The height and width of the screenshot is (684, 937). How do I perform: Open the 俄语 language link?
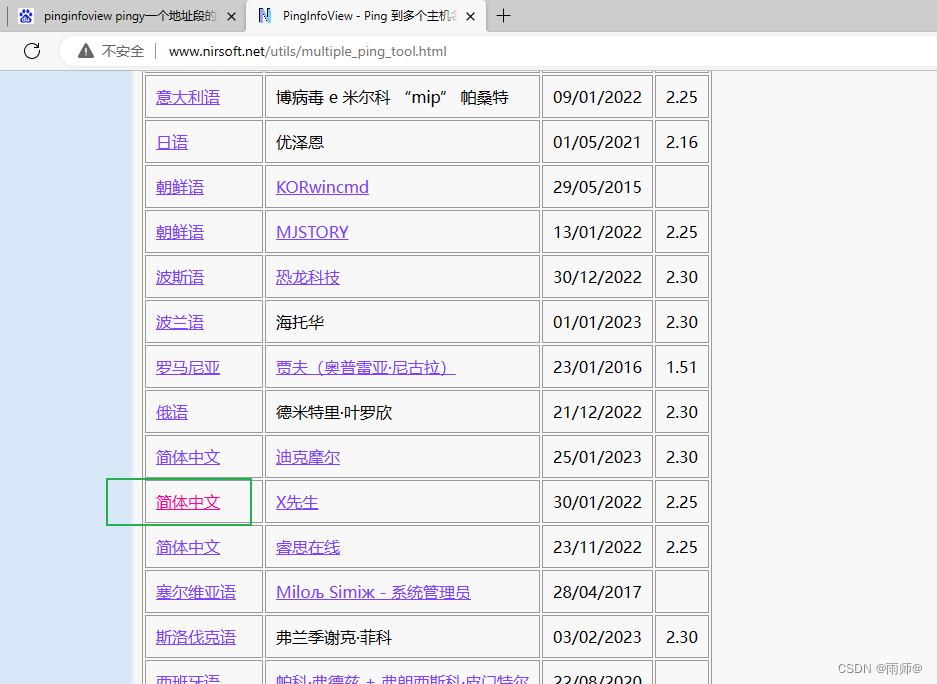171,411
